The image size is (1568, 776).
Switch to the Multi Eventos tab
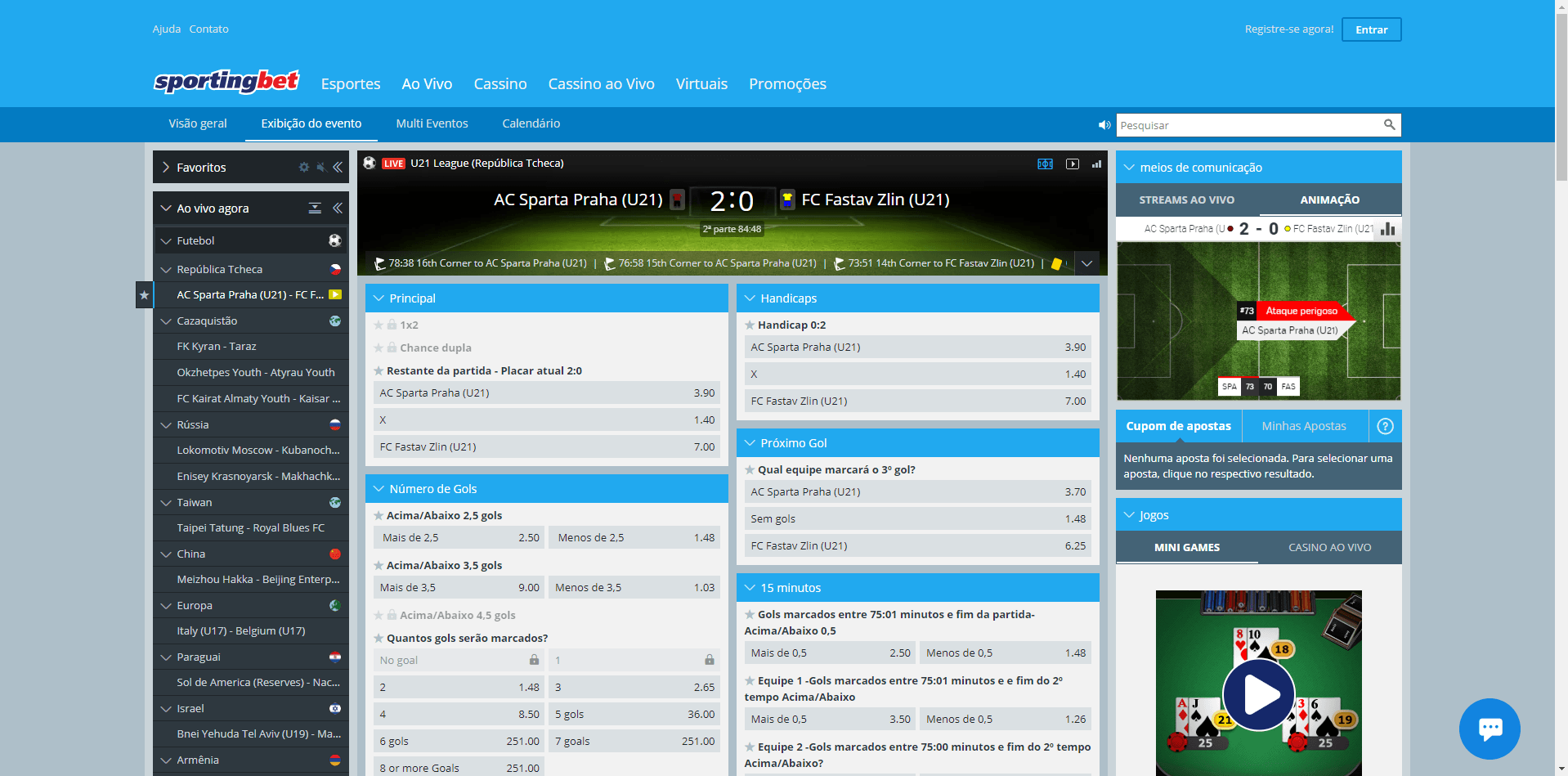tap(432, 123)
